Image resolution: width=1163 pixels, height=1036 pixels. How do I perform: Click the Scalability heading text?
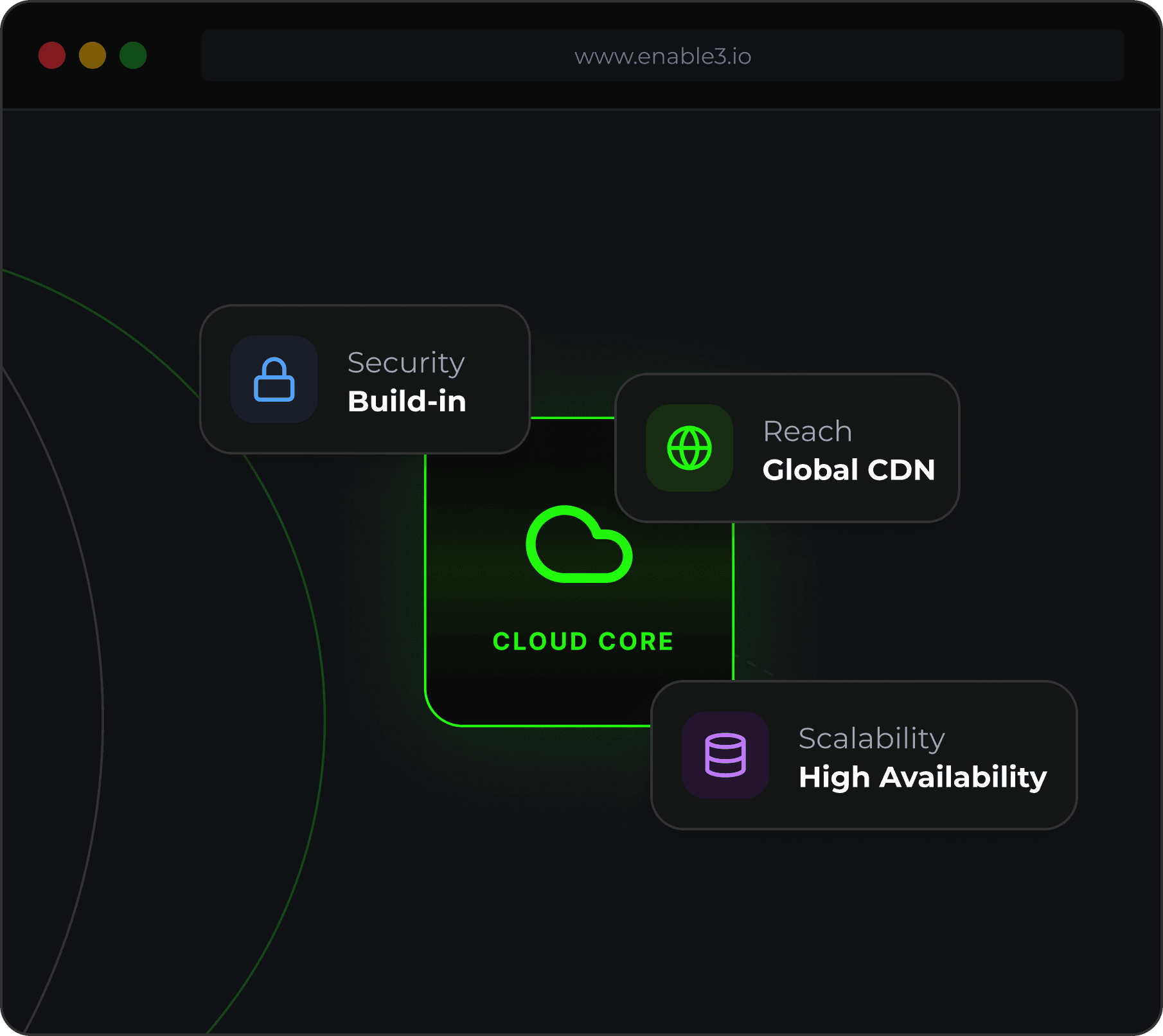pyautogui.click(x=871, y=737)
